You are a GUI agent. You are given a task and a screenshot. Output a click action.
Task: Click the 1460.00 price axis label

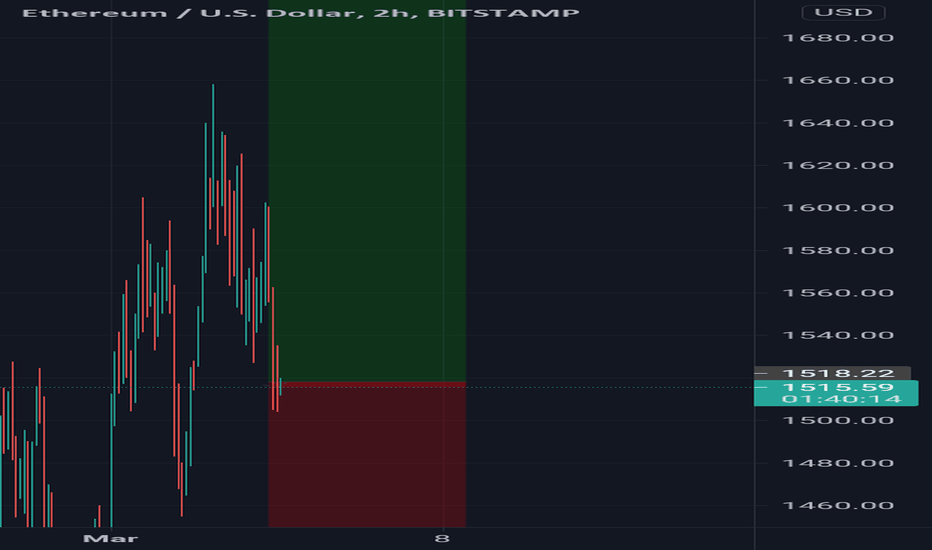[x=838, y=505]
